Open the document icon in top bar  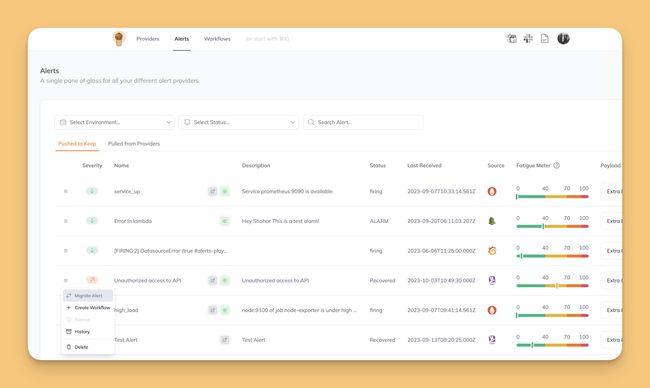(544, 39)
